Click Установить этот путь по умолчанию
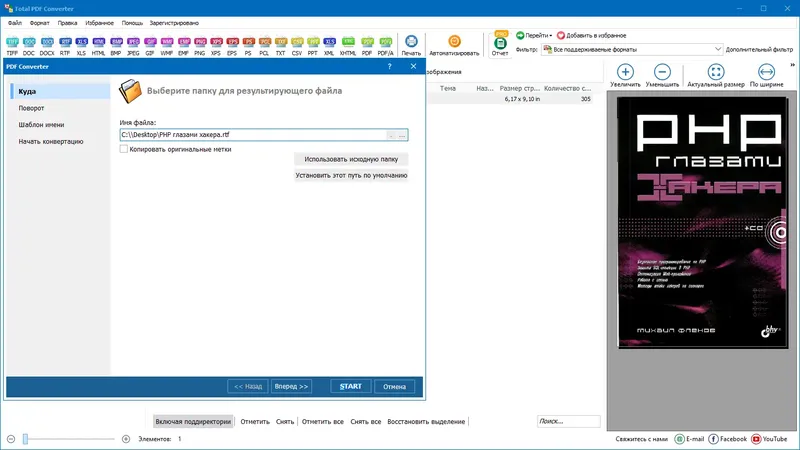Viewport: 800px width, 450px height. 351,175
